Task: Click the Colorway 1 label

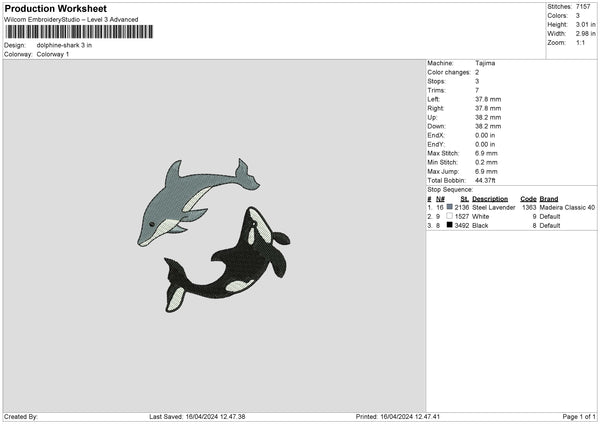Action: pos(53,54)
